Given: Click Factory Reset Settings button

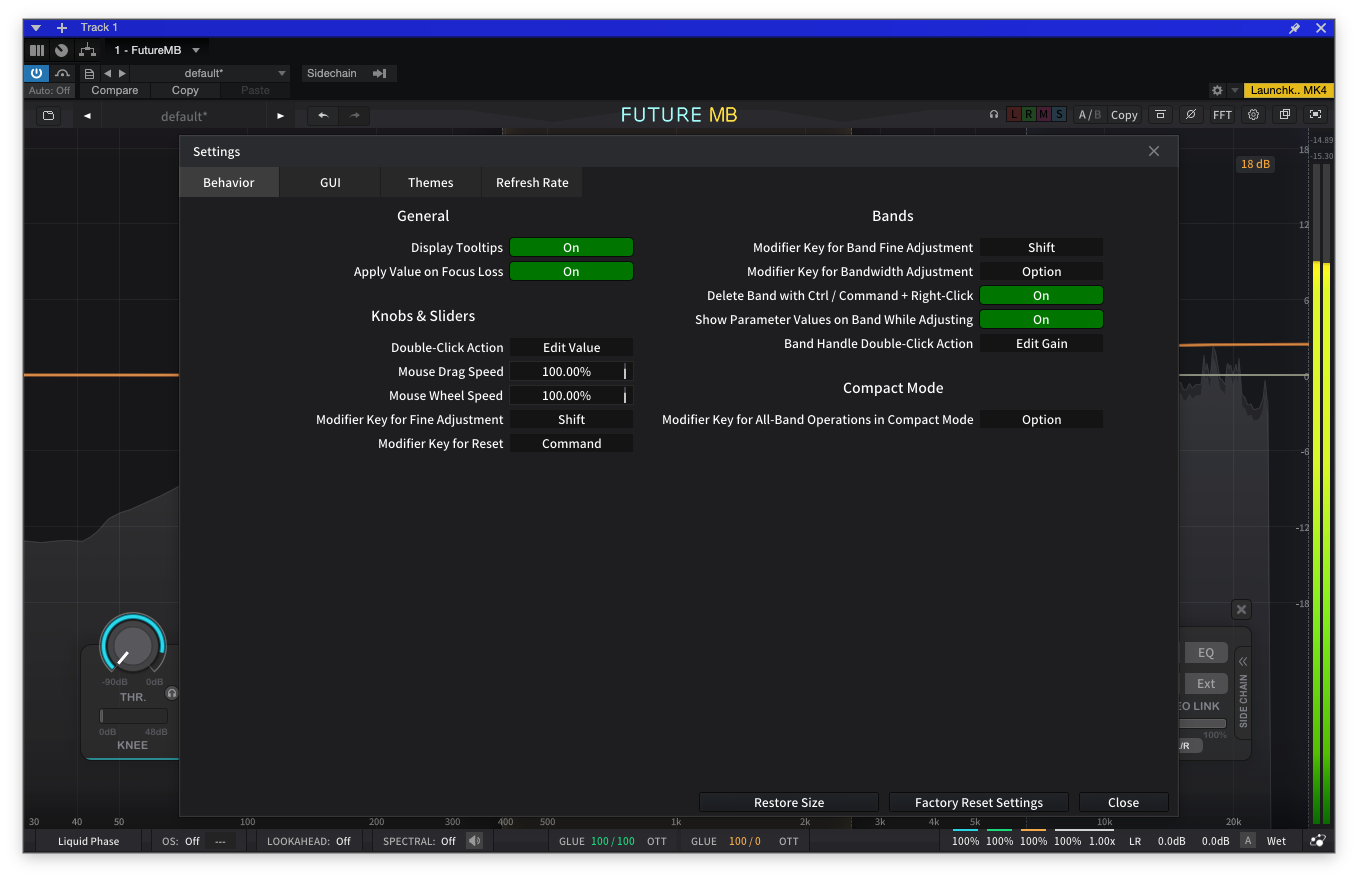Looking at the screenshot, I should pos(979,802).
